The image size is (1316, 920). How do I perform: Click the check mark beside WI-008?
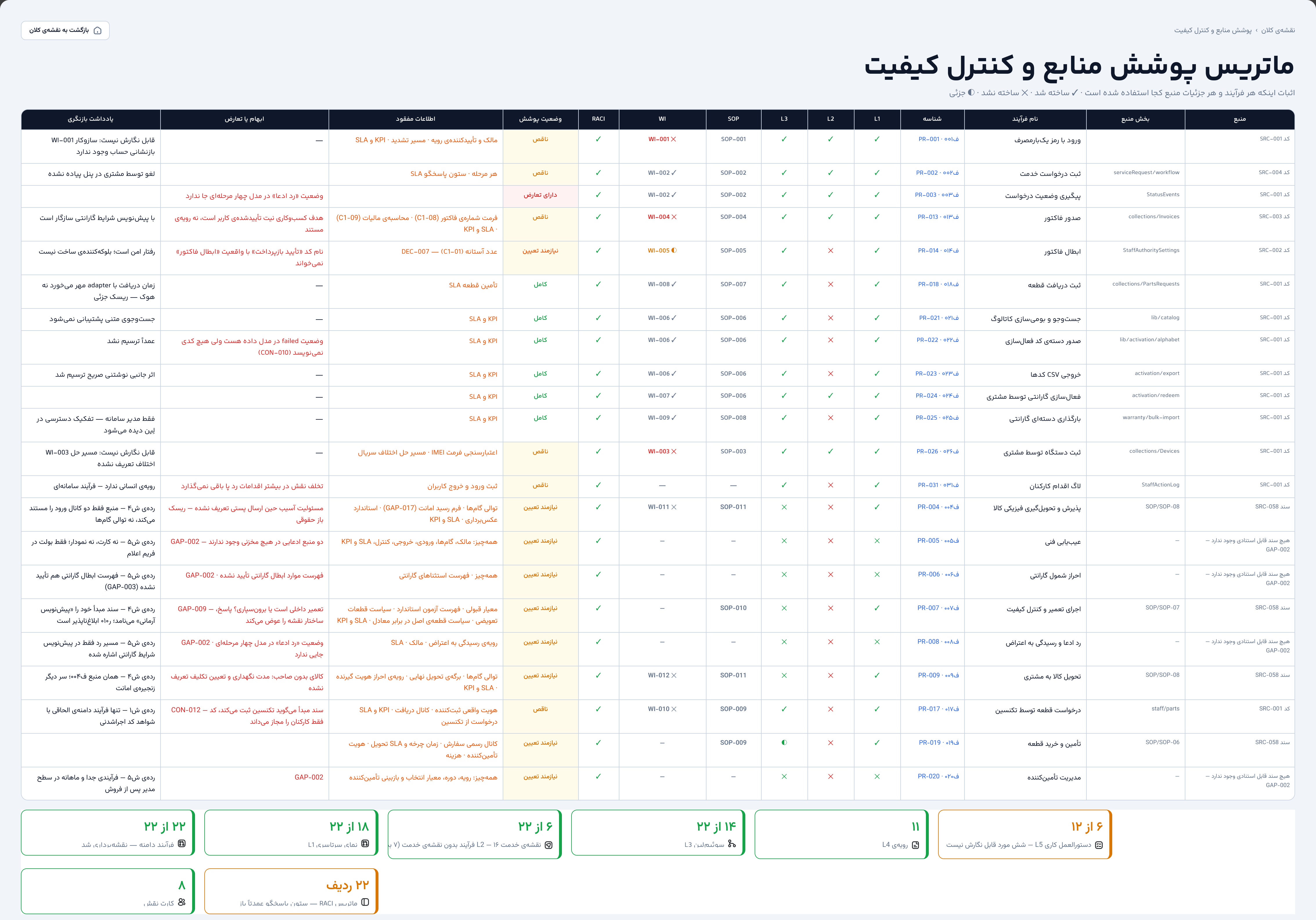[674, 284]
